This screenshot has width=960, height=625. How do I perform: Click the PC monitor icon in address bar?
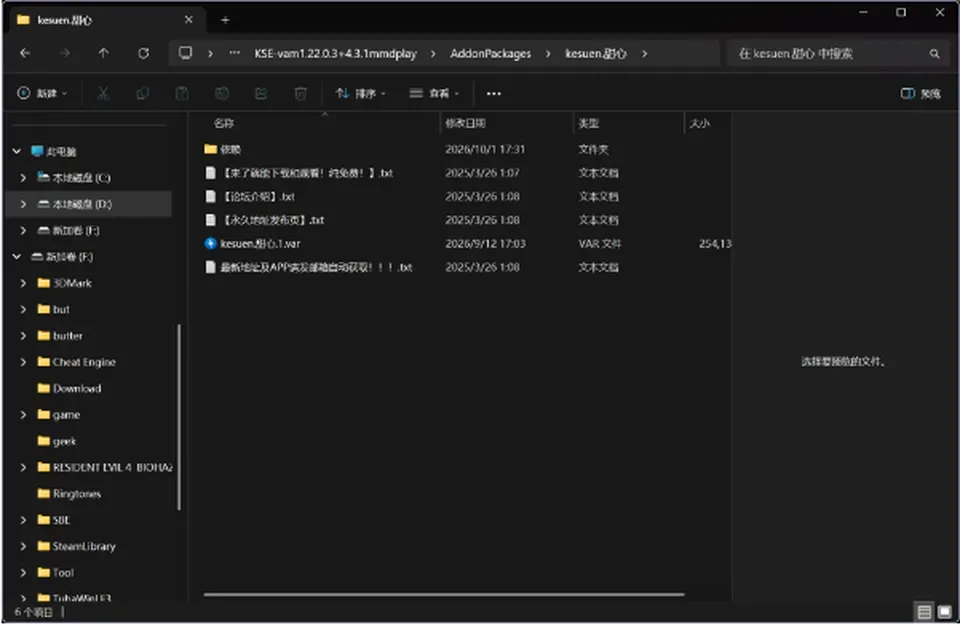pos(185,53)
